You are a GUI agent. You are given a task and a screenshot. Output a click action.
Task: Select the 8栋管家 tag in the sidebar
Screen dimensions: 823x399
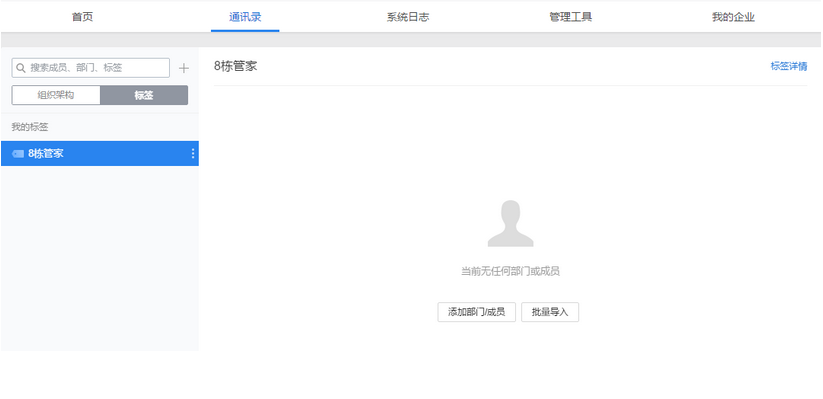click(x=100, y=153)
